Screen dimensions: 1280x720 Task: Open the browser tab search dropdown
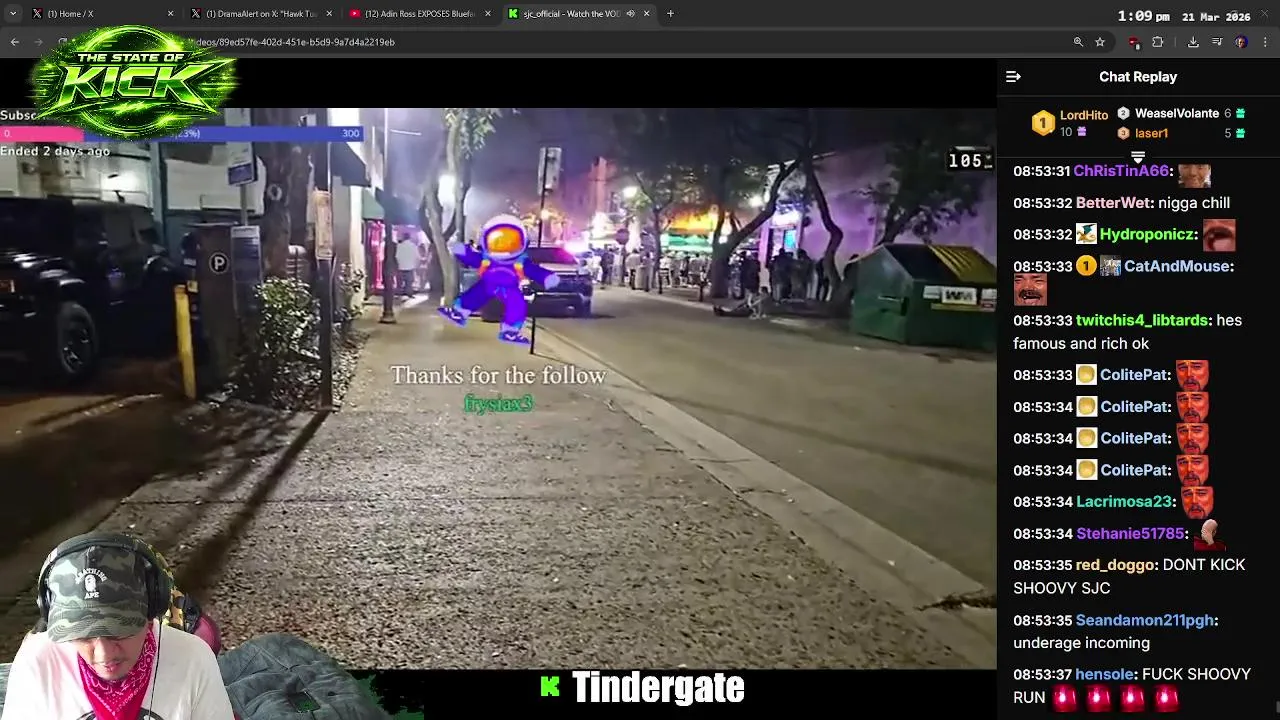(x=13, y=14)
